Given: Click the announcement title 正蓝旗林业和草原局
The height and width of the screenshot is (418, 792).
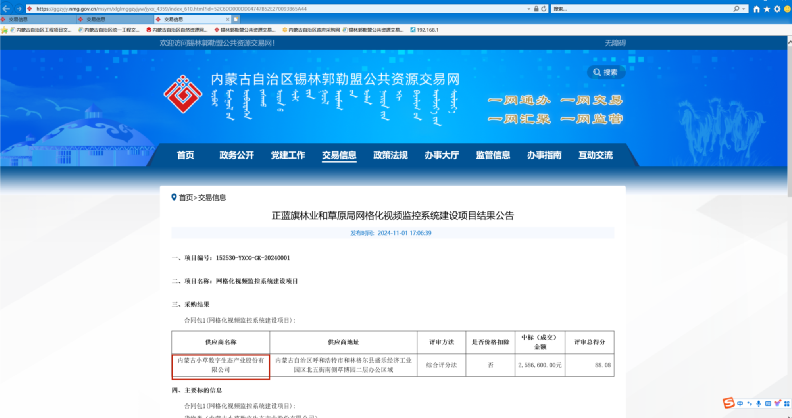Looking at the screenshot, I should 393,216.
